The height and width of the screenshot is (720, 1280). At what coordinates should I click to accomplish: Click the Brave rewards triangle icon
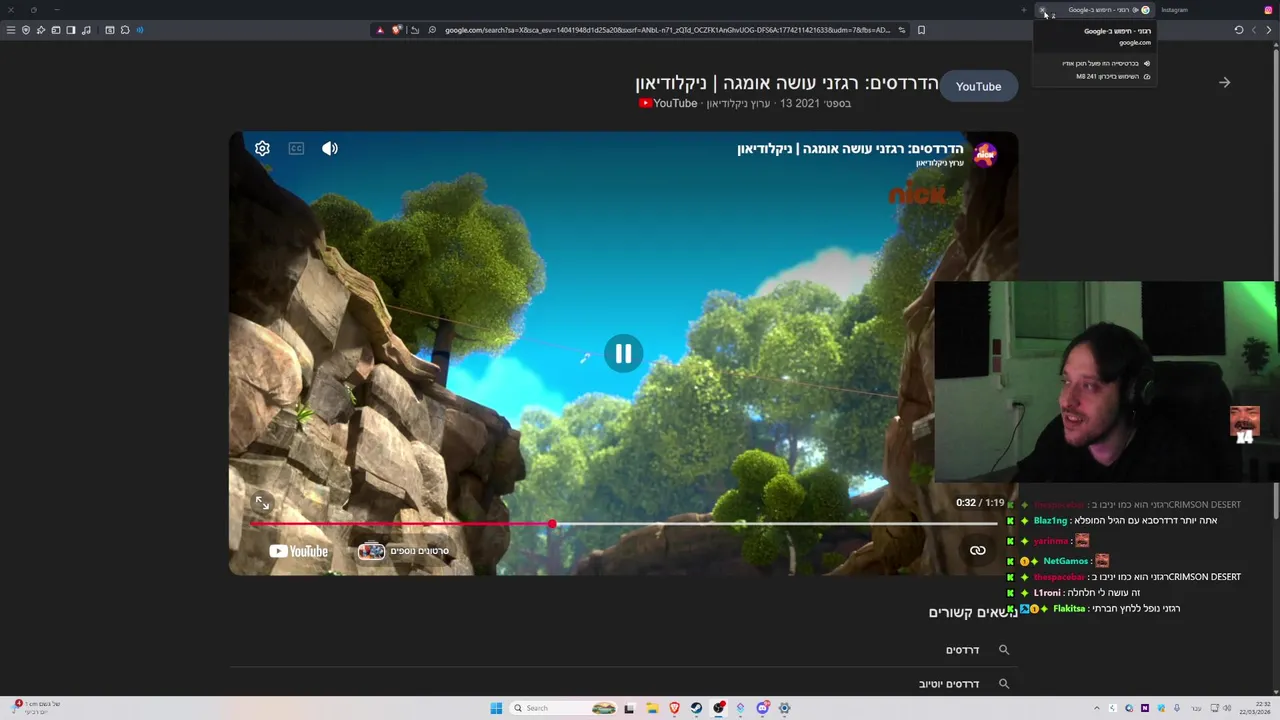click(380, 30)
